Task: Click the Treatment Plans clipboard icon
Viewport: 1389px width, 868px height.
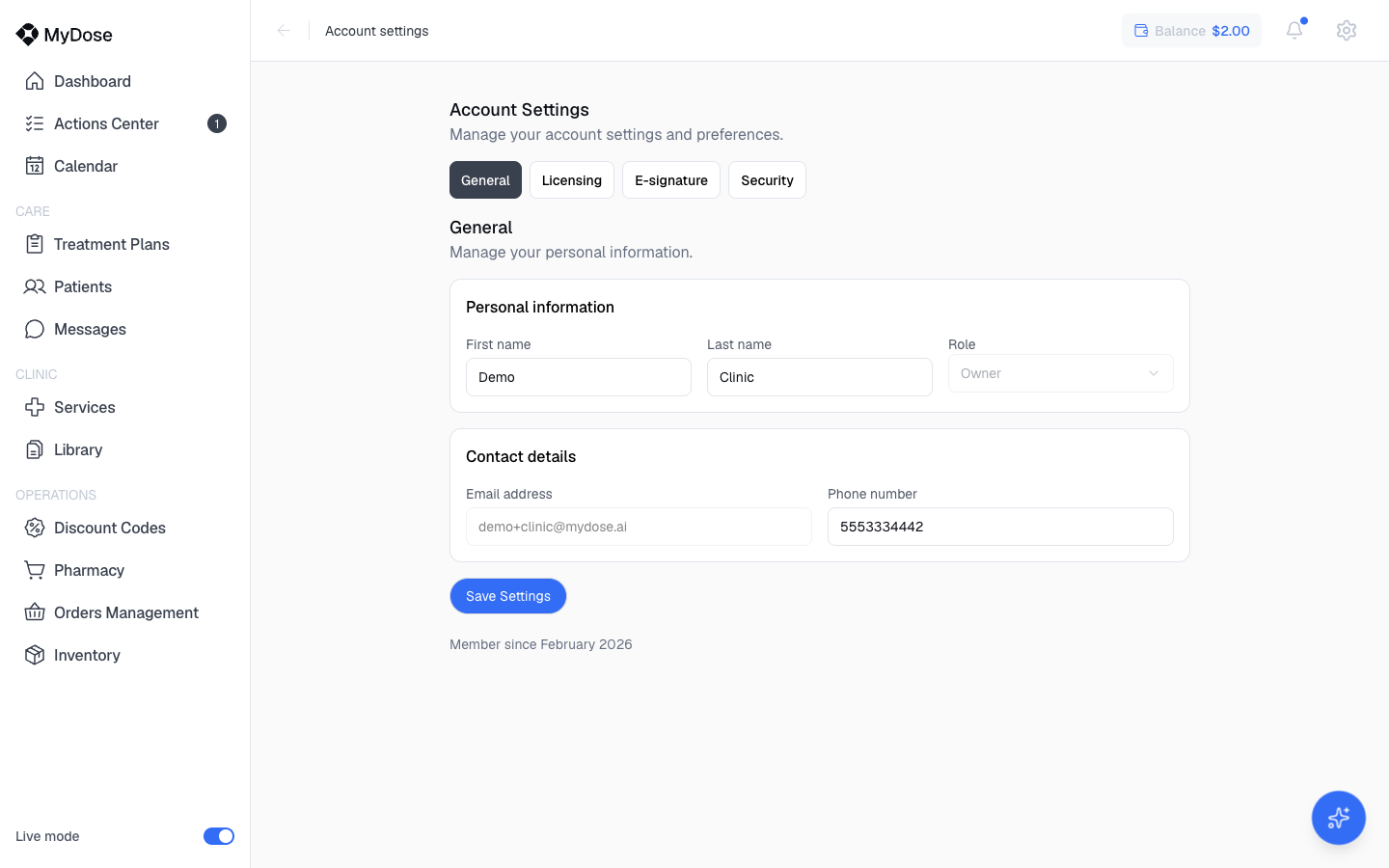Action: (x=35, y=244)
